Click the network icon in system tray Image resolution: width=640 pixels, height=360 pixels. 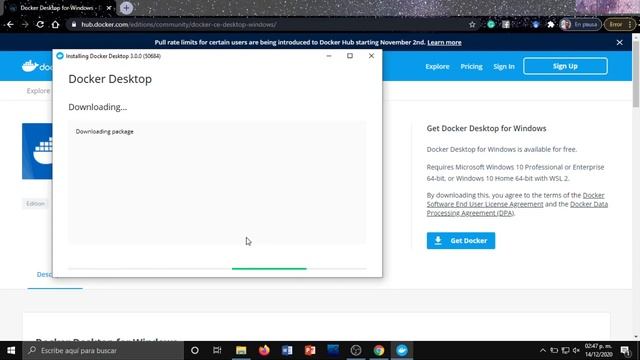tap(565, 350)
